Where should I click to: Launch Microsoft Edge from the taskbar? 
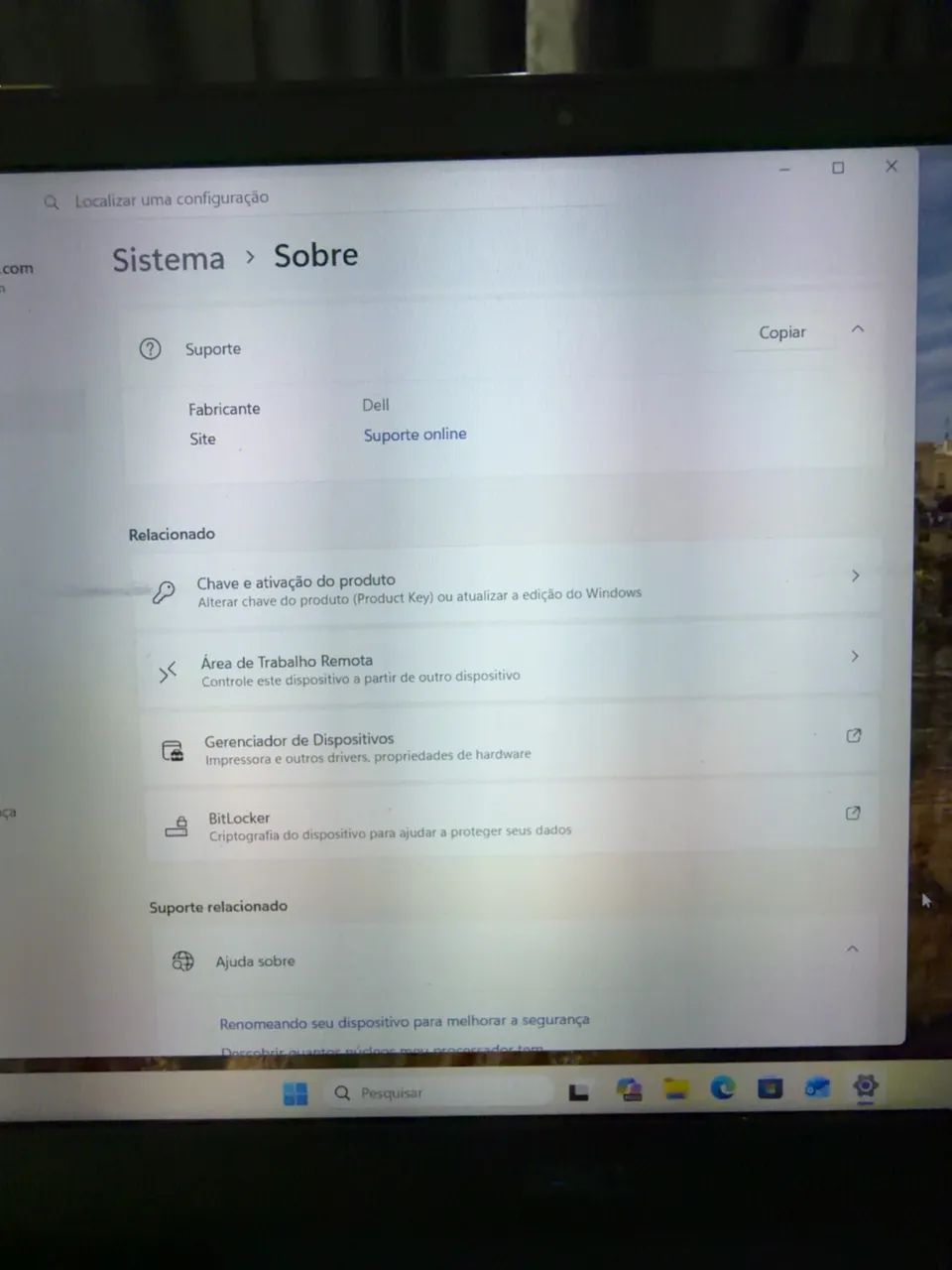click(x=723, y=1088)
